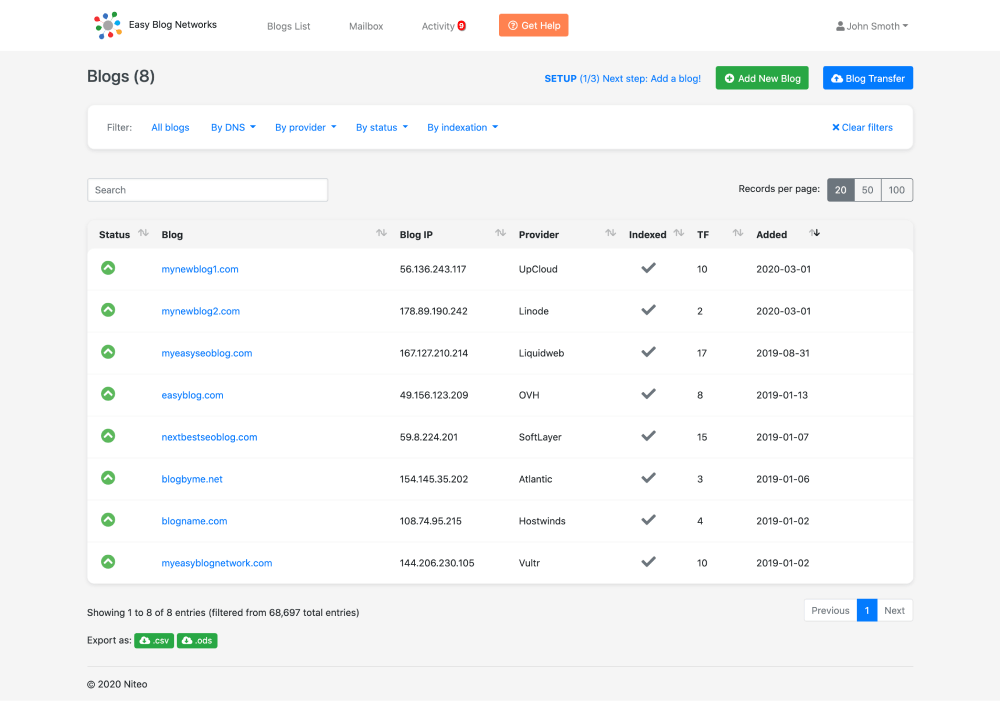Sort table by TF column arrows

coord(738,233)
